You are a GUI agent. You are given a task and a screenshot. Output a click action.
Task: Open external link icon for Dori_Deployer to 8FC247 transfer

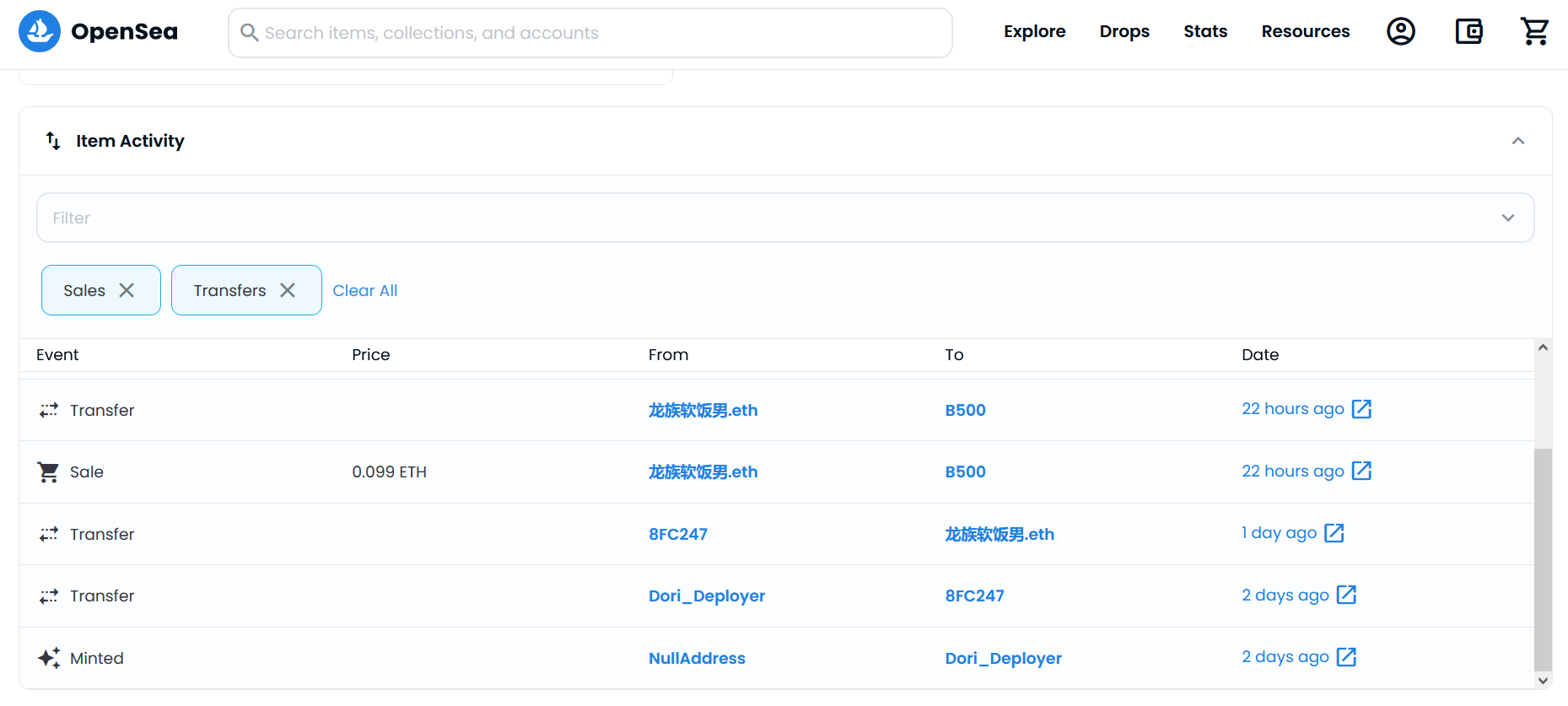click(x=1346, y=595)
